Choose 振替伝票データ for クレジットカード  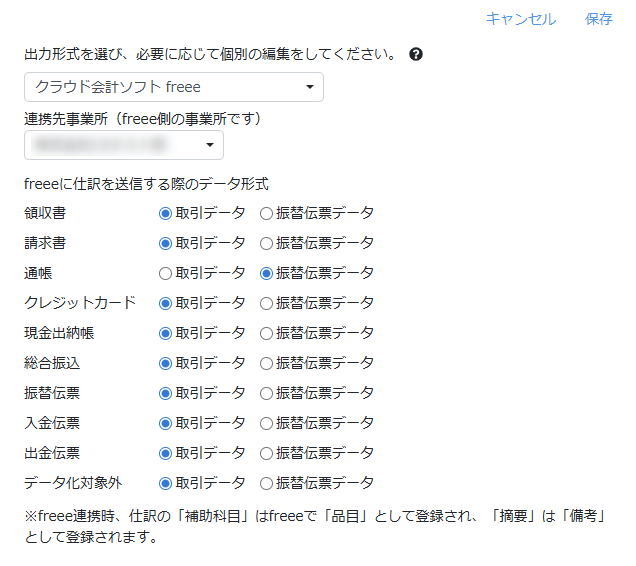(x=266, y=303)
